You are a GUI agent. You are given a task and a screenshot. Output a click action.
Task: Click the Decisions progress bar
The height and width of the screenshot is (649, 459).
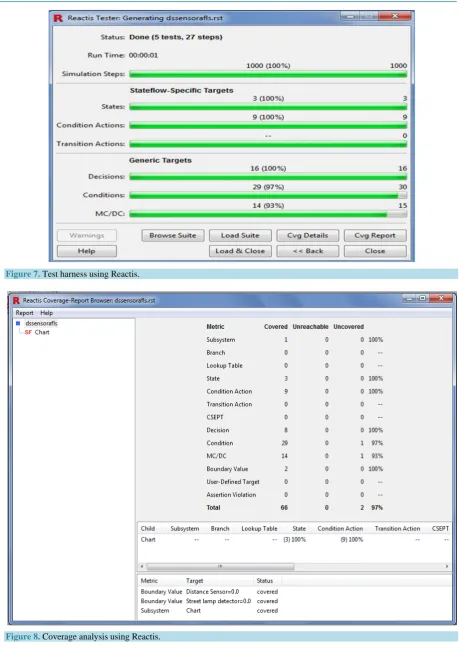(268, 177)
